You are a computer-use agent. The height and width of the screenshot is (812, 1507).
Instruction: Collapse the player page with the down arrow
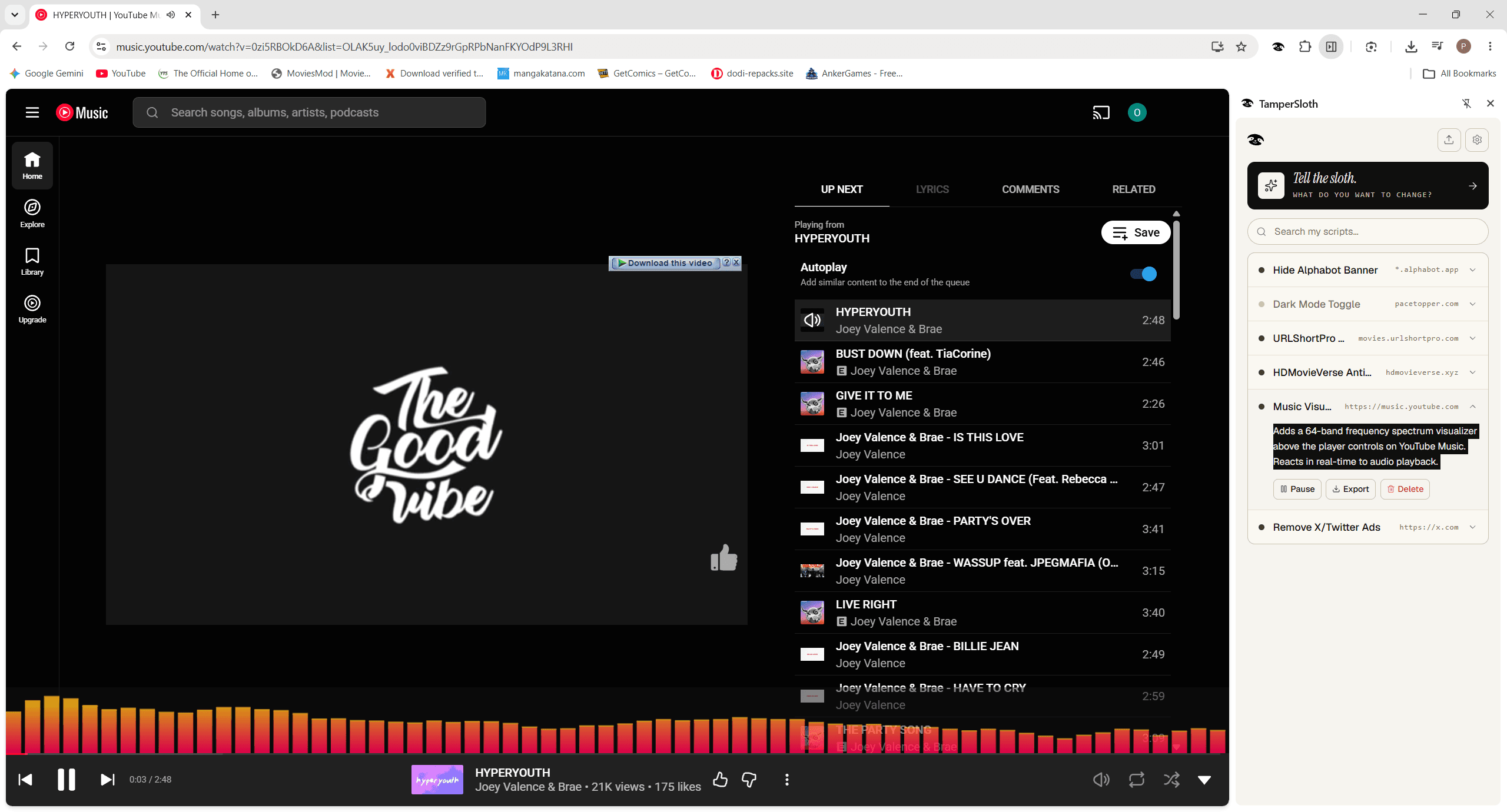click(x=1204, y=780)
